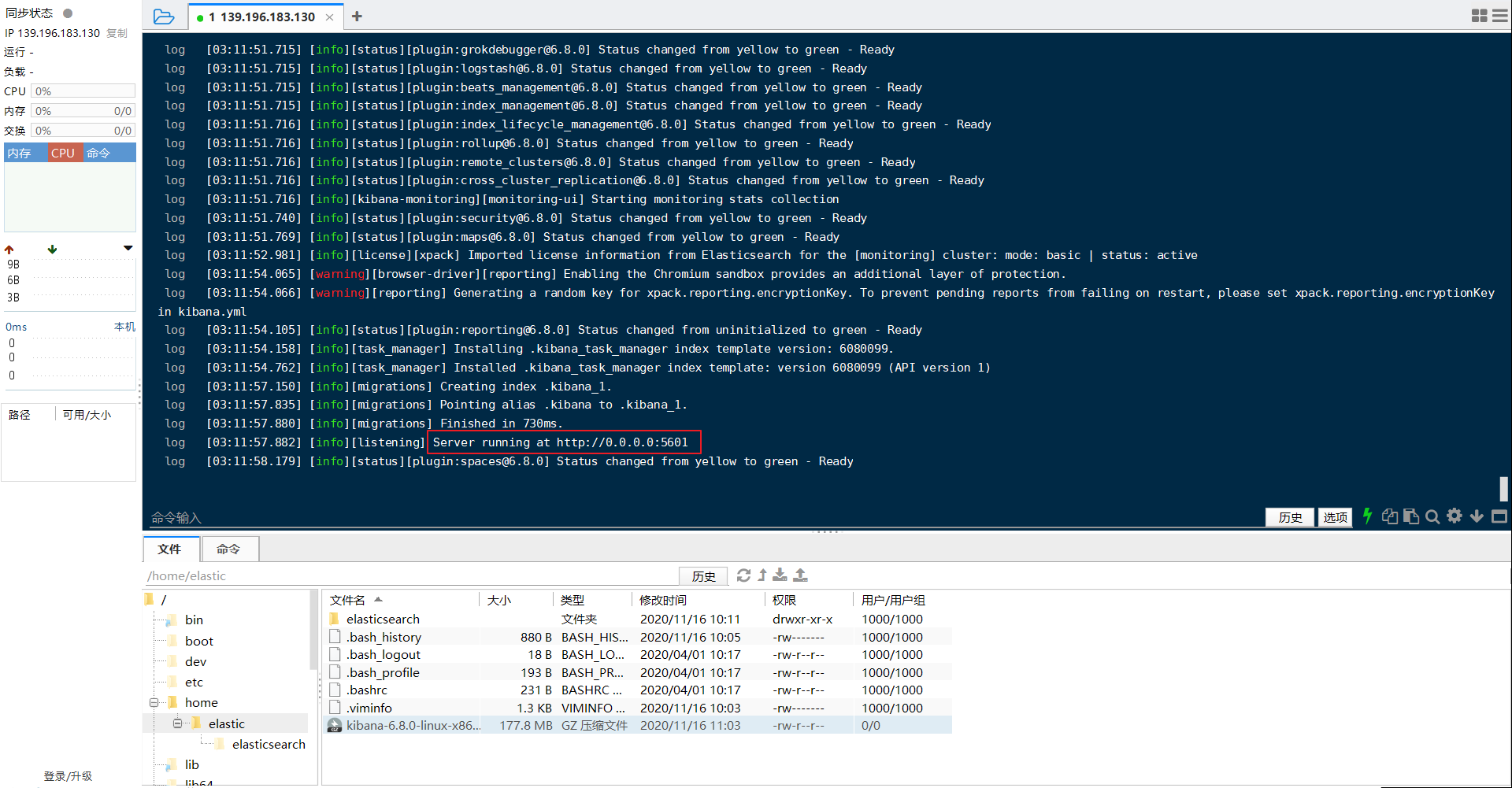Click the download file icon
Image resolution: width=1512 pixels, height=788 pixels.
click(780, 575)
